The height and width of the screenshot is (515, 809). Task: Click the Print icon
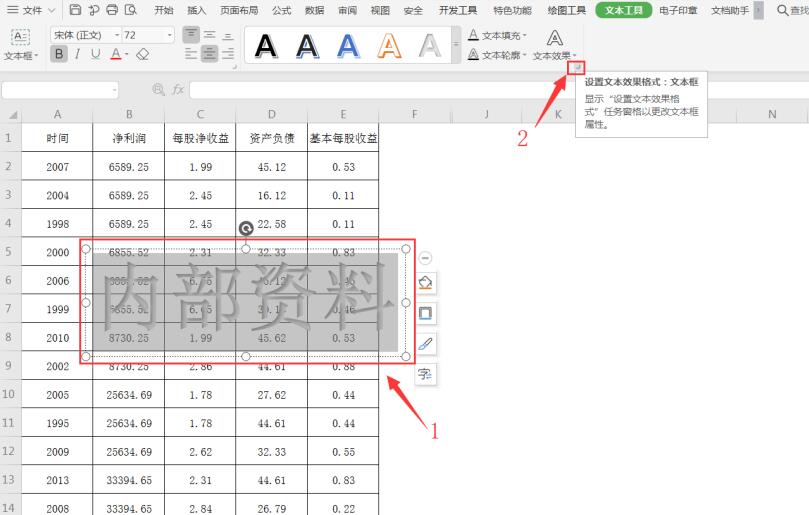(111, 10)
